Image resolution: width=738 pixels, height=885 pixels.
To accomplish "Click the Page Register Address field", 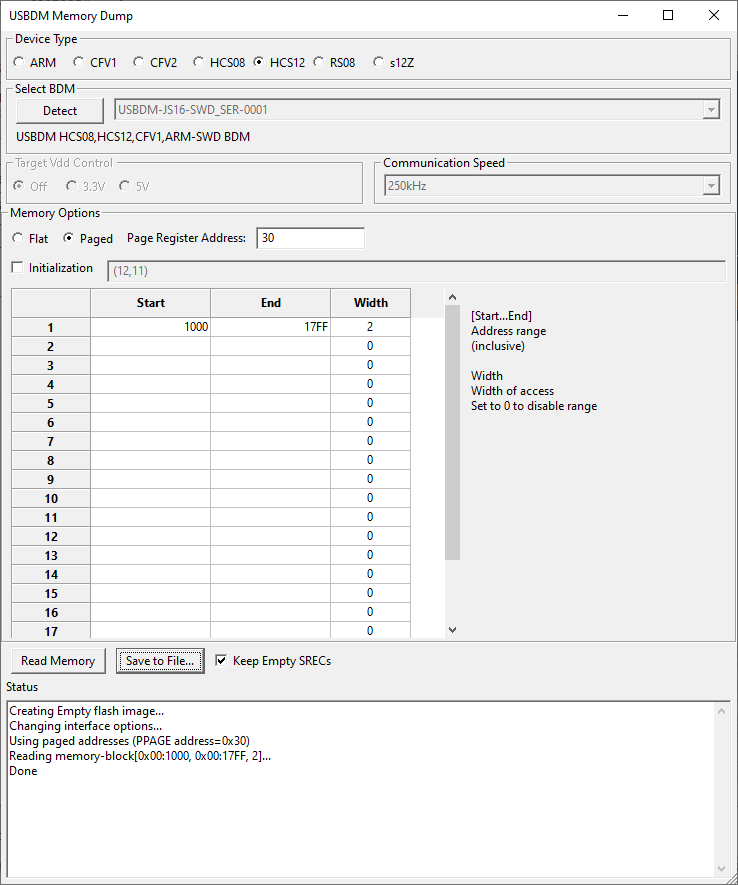I will (x=310, y=238).
